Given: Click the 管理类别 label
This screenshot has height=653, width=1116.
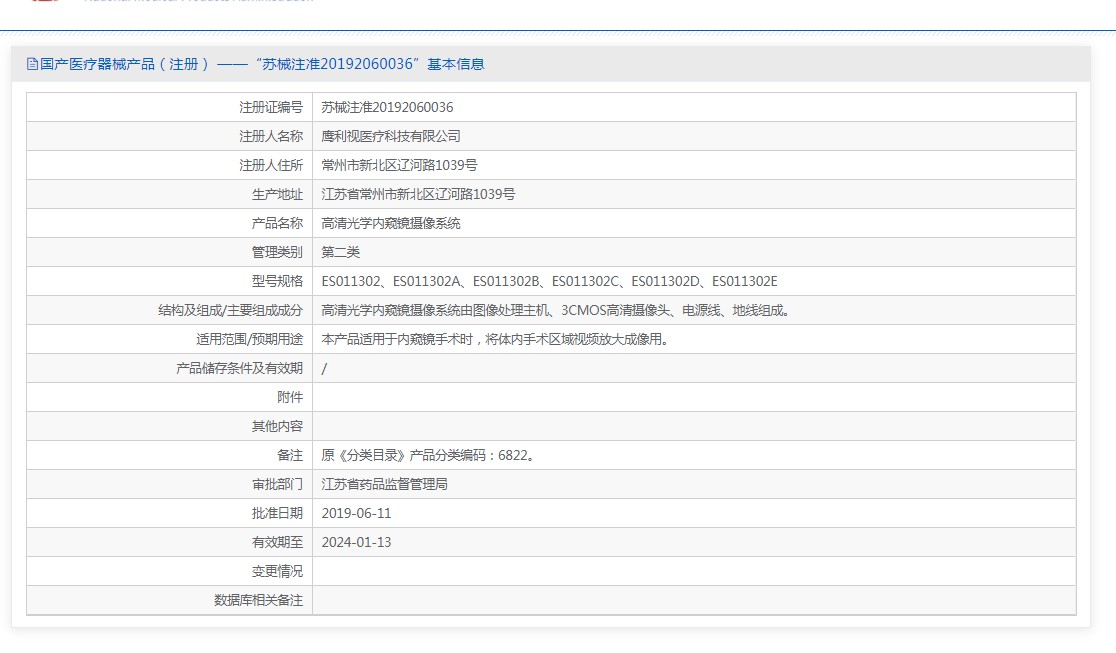Looking at the screenshot, I should pos(278,252).
